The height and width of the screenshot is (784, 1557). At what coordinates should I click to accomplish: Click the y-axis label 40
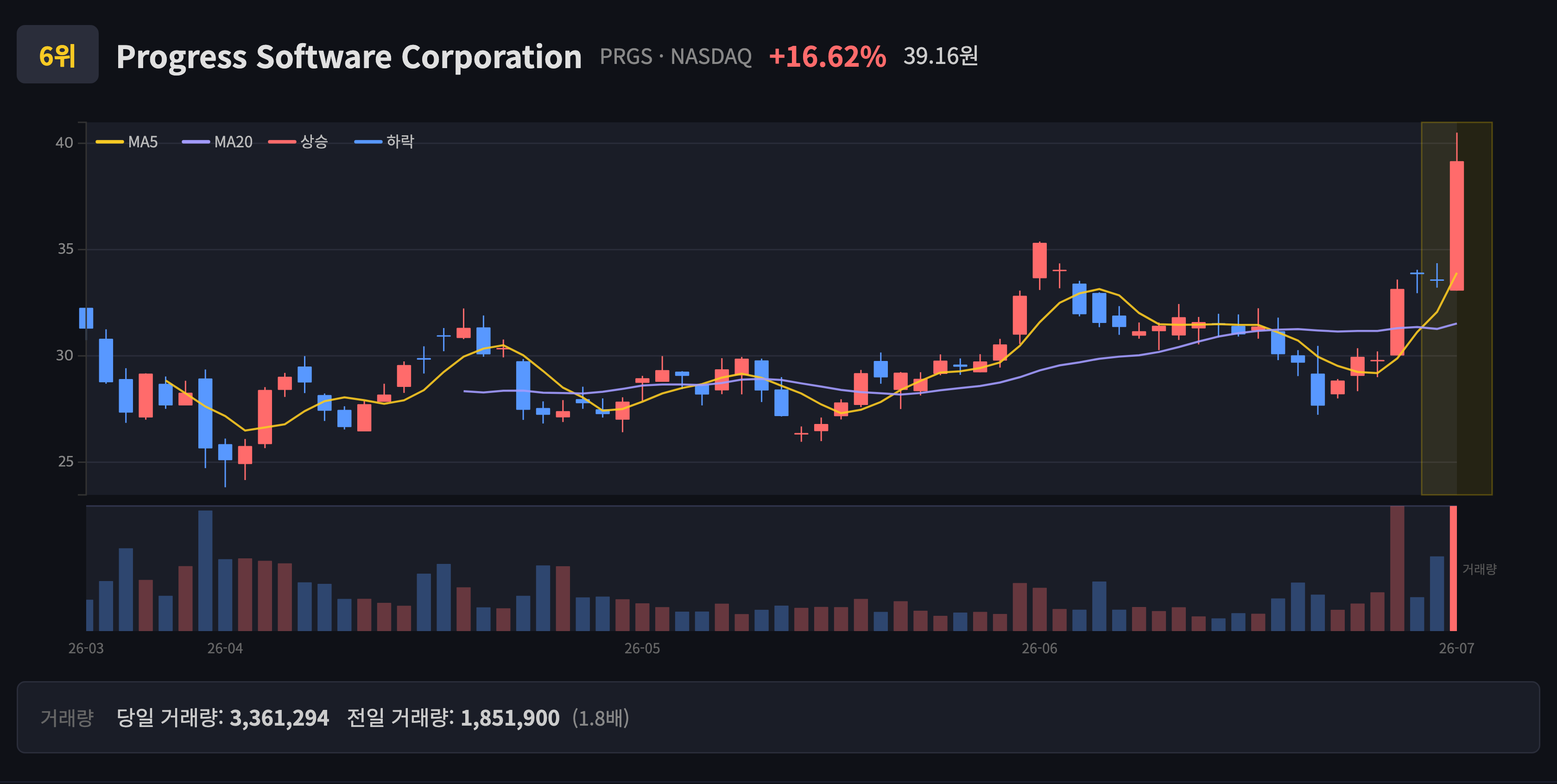pos(64,143)
